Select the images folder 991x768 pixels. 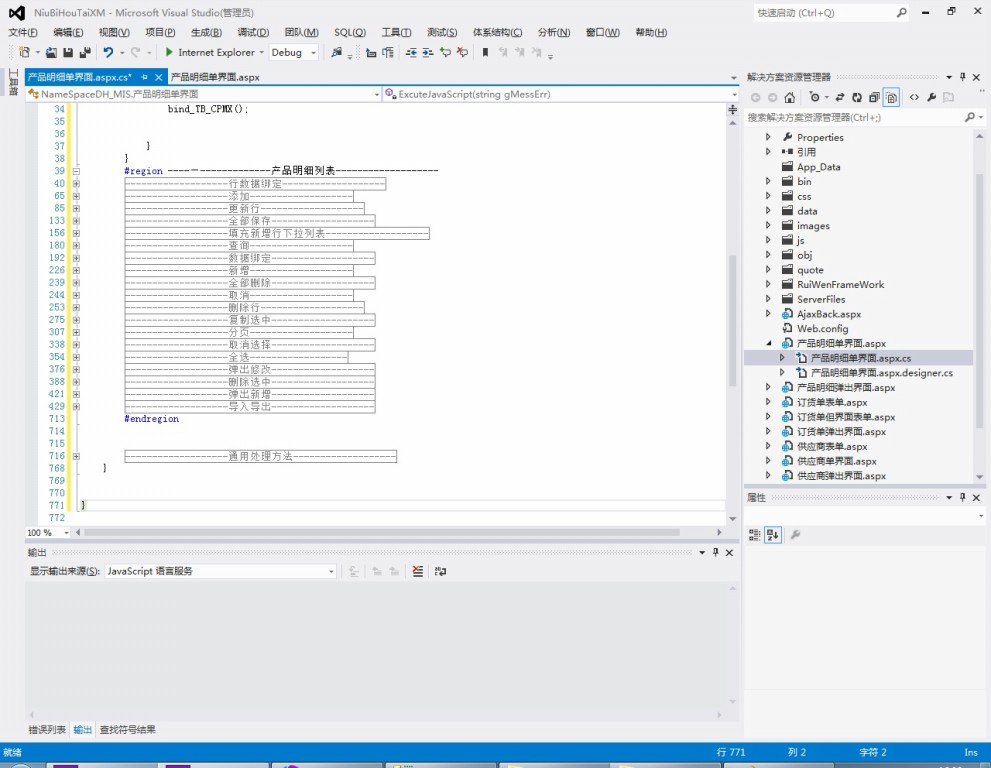click(813, 226)
